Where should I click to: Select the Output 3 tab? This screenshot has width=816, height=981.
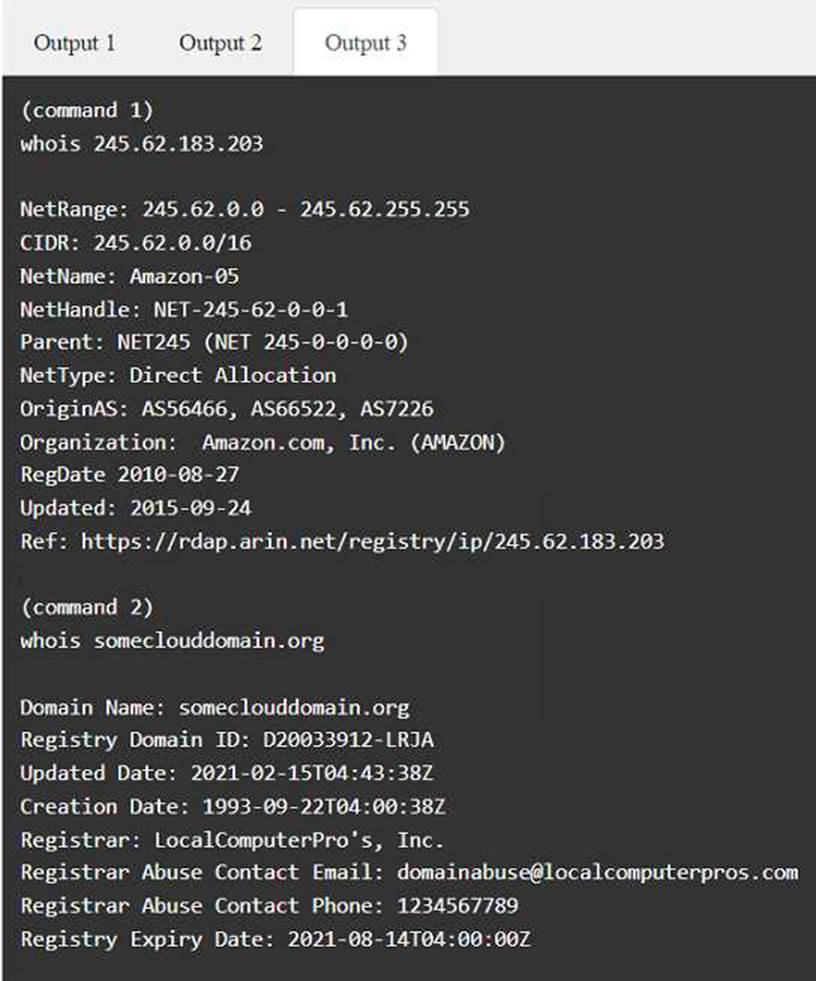pos(365,43)
